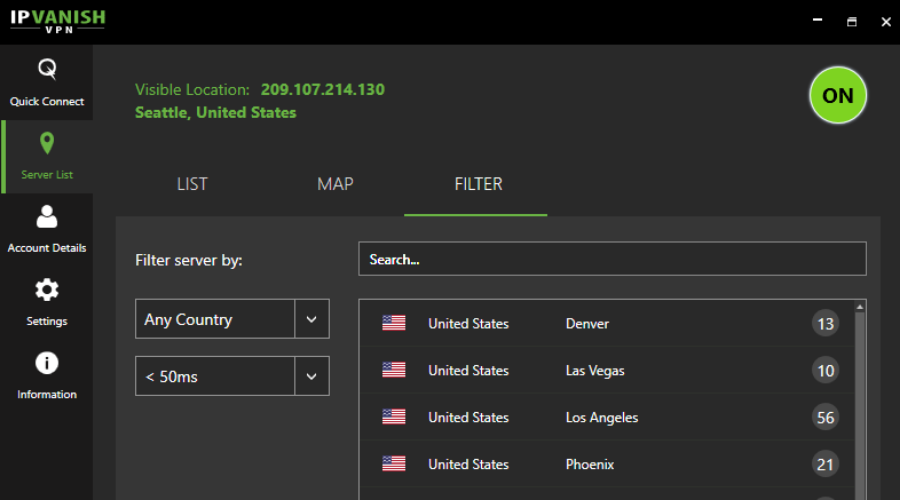Viewport: 900px width, 500px height.
Task: Click the IPVanish VPN logo
Action: click(57, 21)
